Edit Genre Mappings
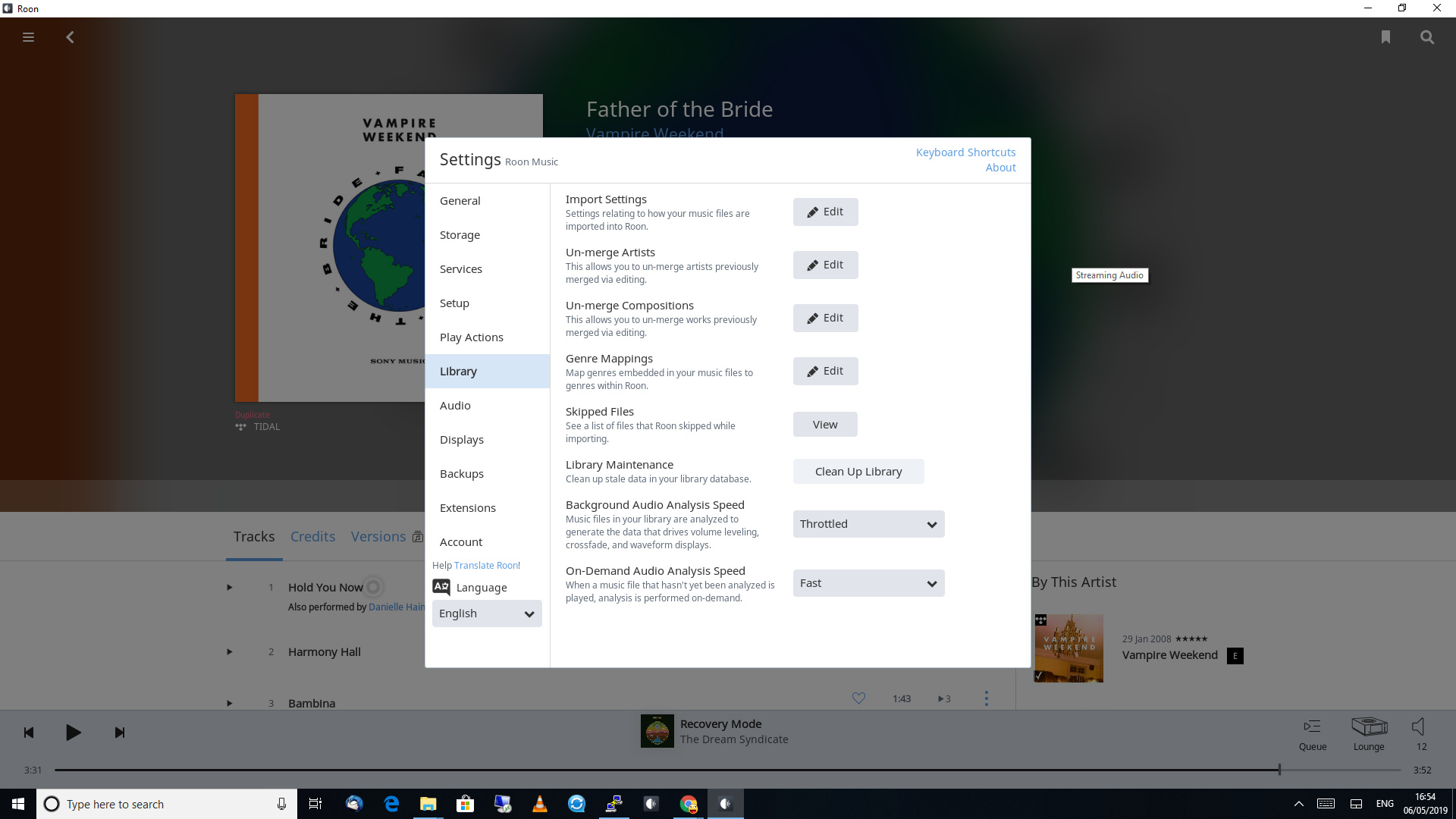Viewport: 1456px width, 819px height. (x=825, y=371)
